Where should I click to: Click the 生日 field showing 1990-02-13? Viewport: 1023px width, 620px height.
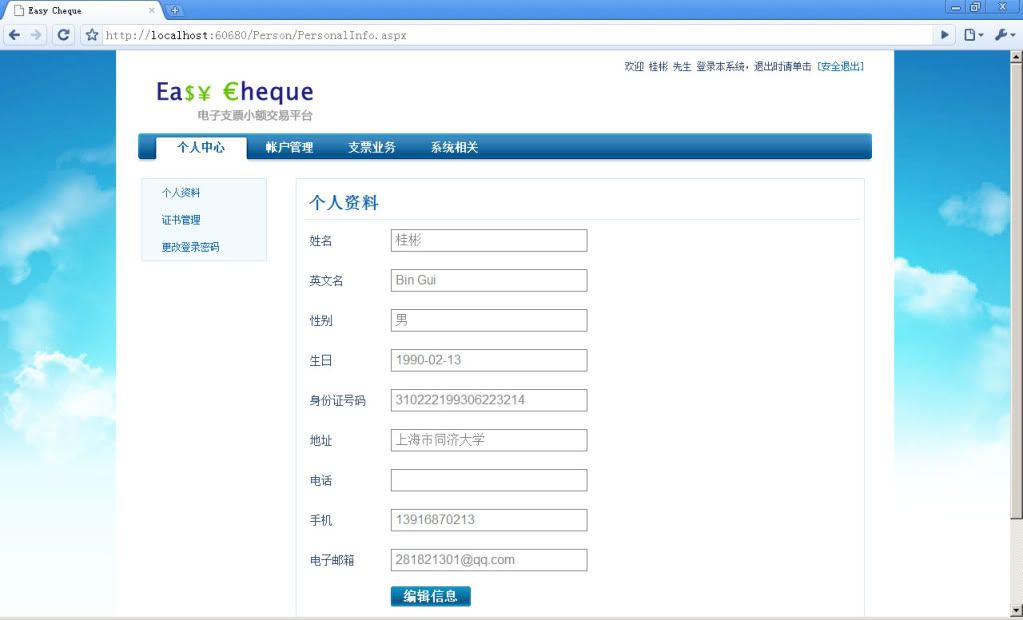tap(489, 360)
